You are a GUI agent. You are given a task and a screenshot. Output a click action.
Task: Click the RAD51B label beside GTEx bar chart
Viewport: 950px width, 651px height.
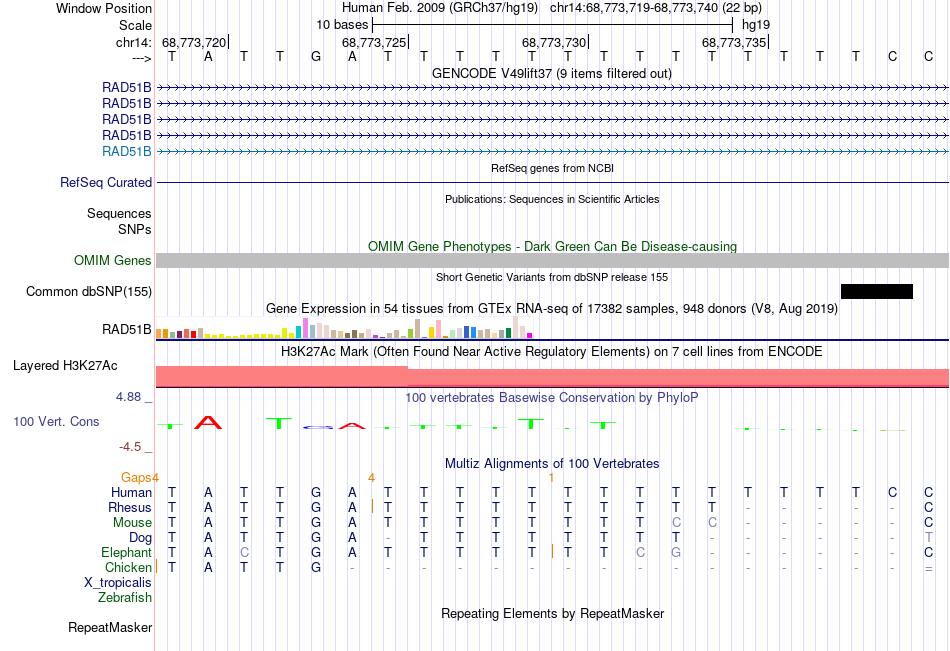click(x=127, y=330)
